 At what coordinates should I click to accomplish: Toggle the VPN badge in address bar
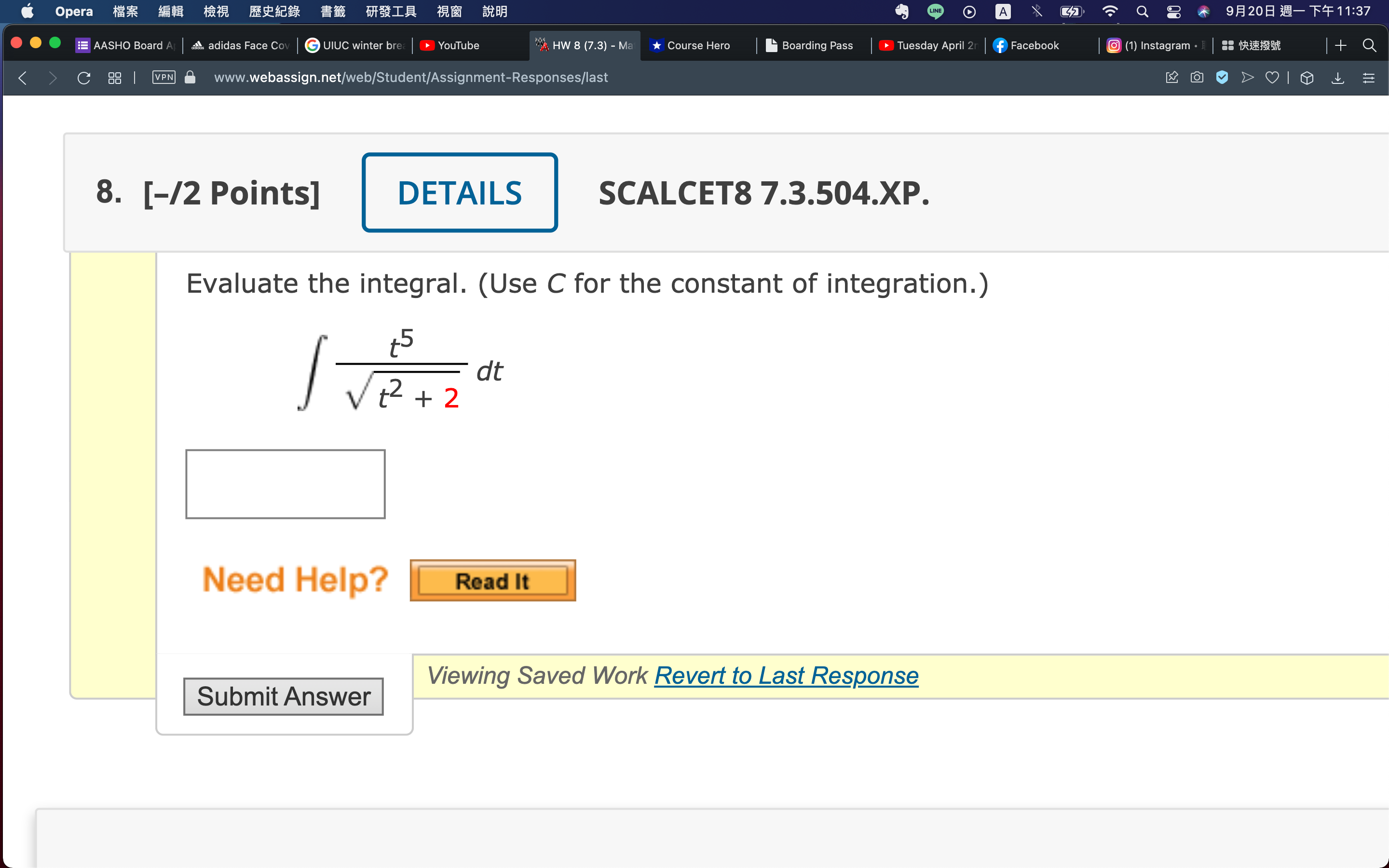163,78
